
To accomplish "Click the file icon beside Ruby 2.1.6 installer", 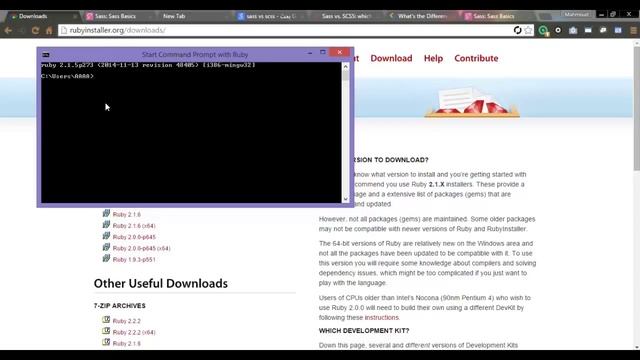I will point(106,213).
